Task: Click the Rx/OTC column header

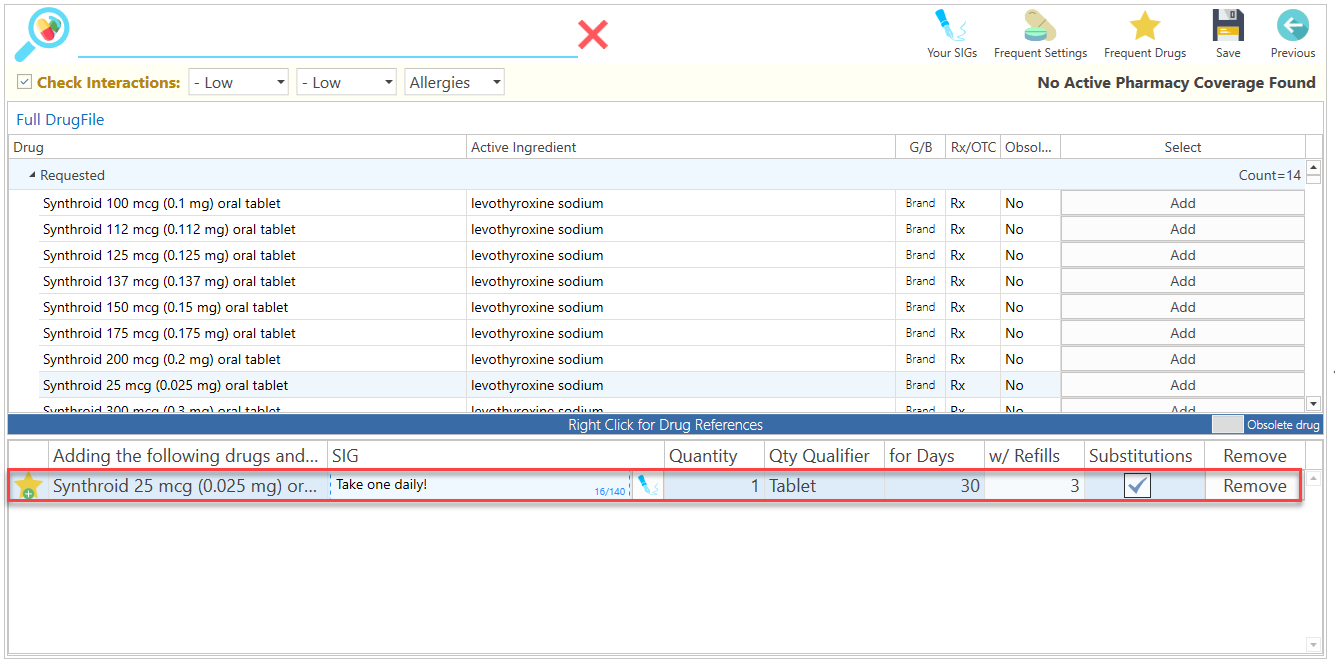Action: pos(973,147)
